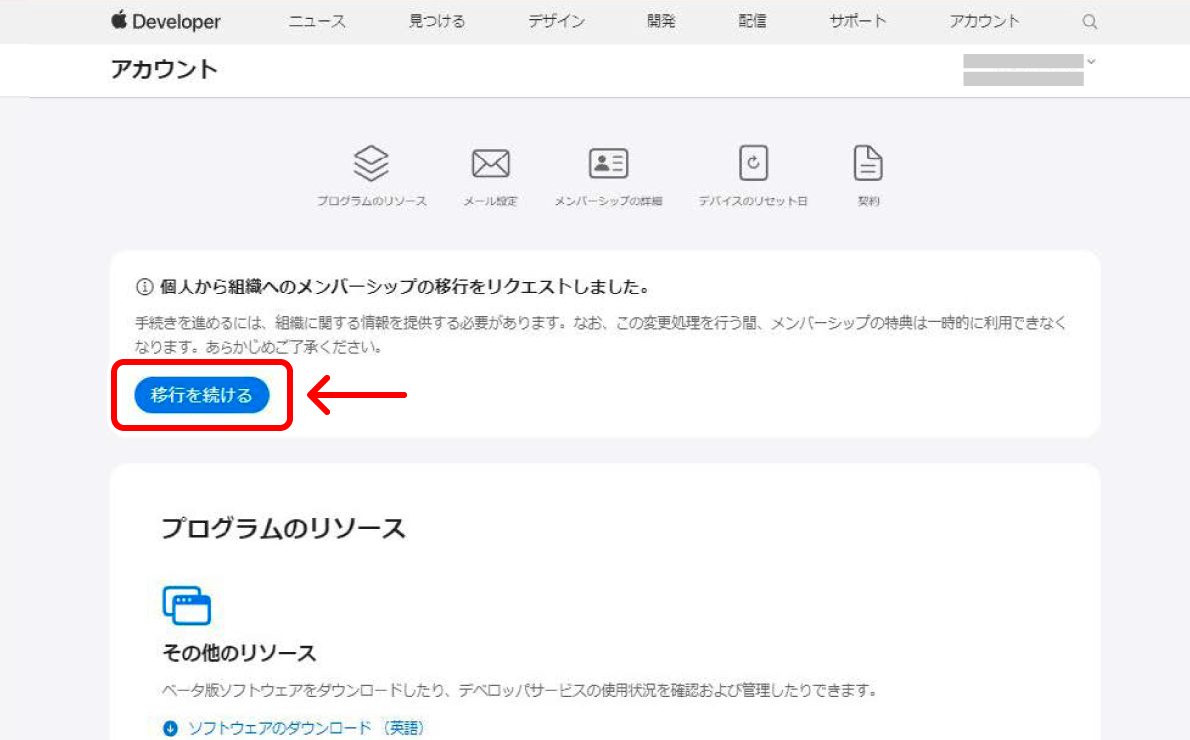This screenshot has width=1190, height=740.
Task: Expand the account name dropdown chevron
Action: [1091, 62]
